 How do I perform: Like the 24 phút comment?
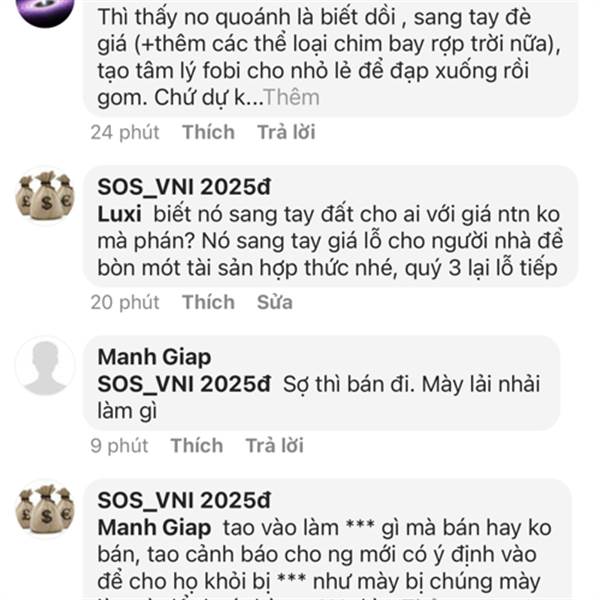pyautogui.click(x=208, y=132)
